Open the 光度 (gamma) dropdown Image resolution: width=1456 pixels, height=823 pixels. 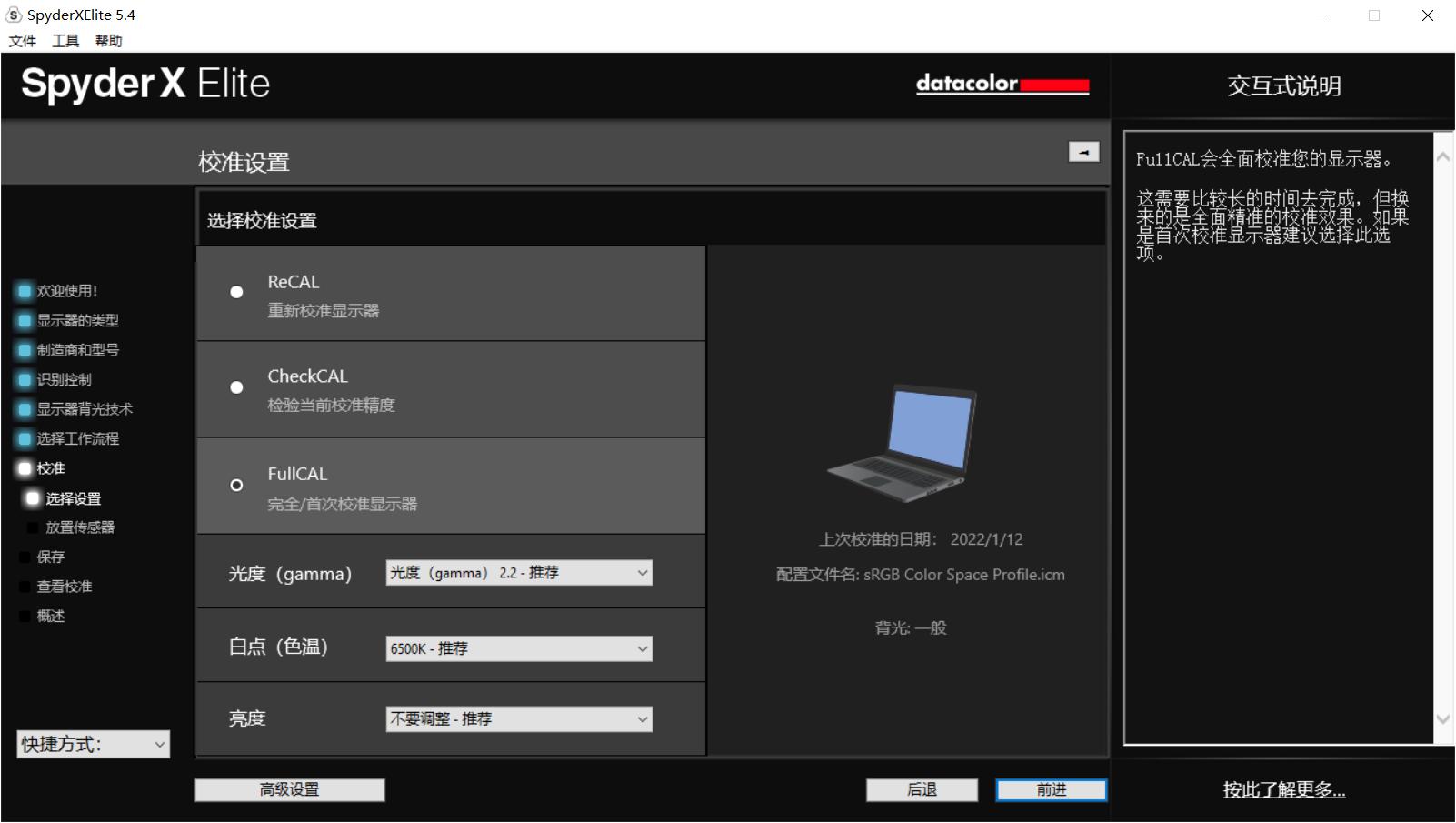pyautogui.click(x=519, y=573)
